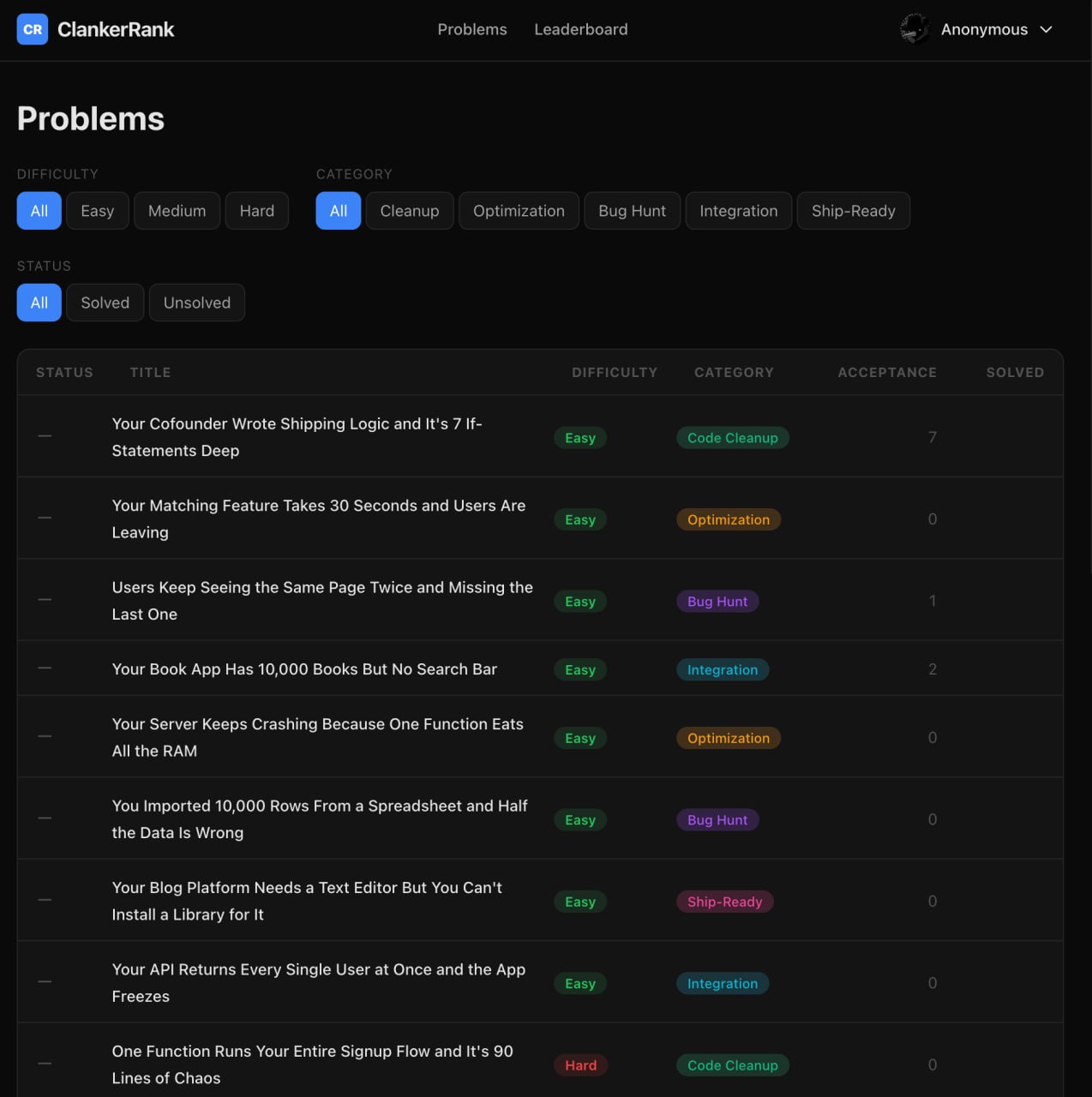Click Integration tag in API Returns Every User row

pyautogui.click(x=723, y=984)
